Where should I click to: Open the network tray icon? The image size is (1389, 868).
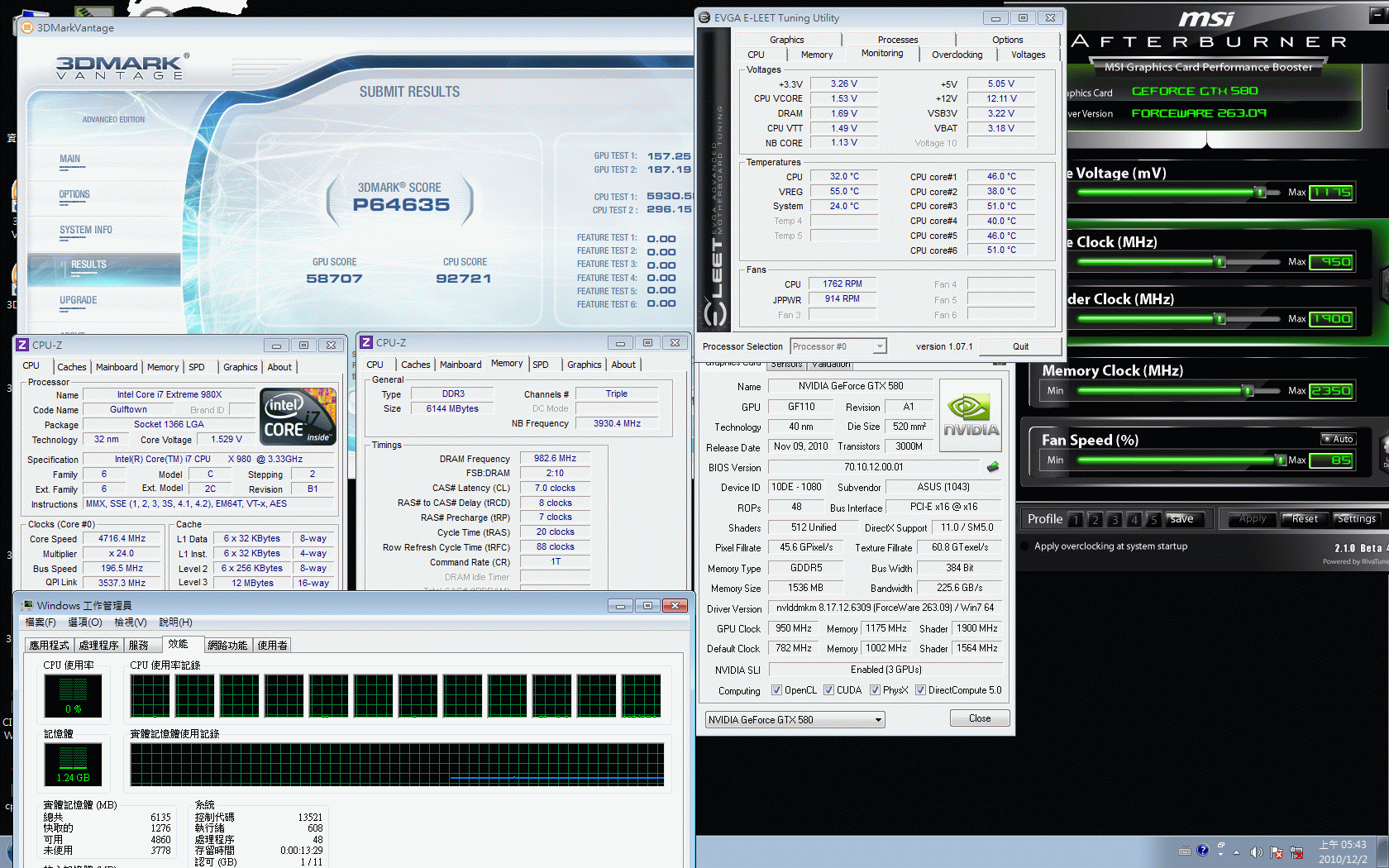1296,852
